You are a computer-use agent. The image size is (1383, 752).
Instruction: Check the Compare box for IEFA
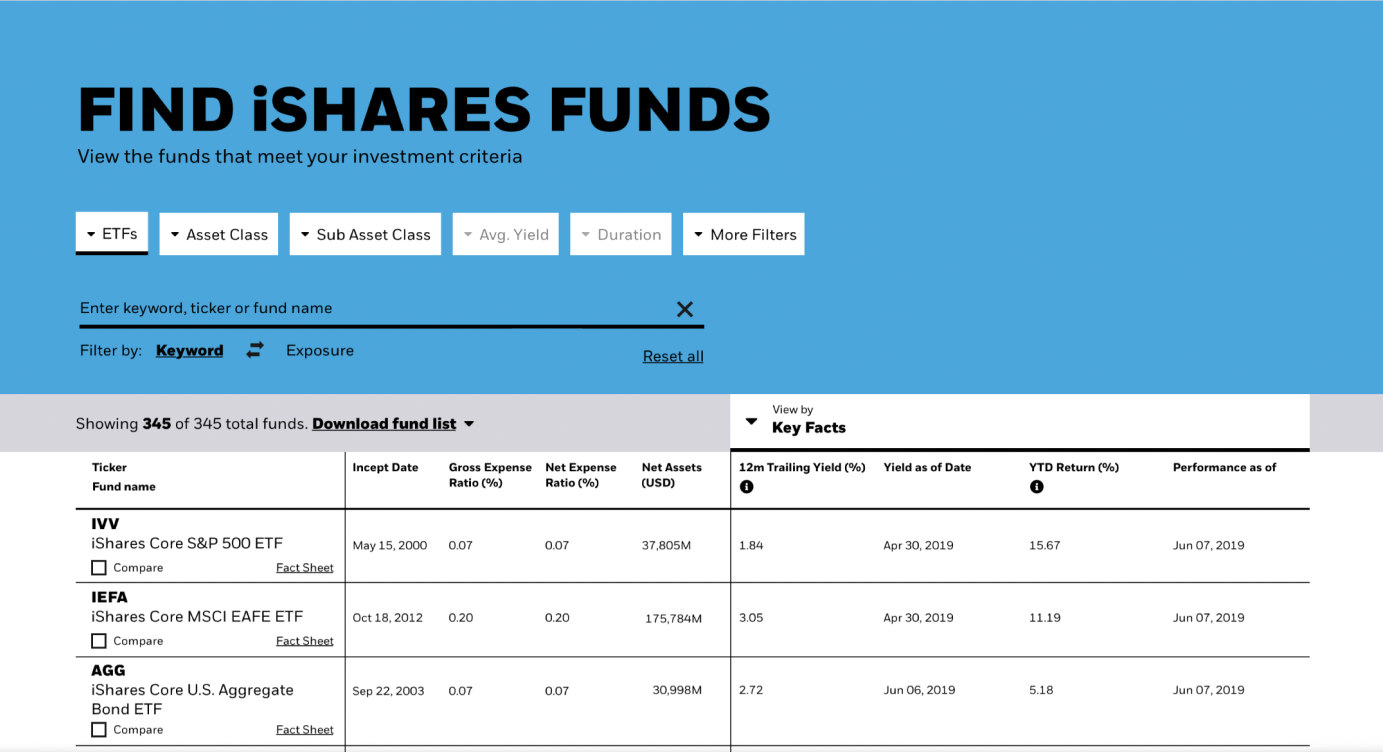(99, 641)
